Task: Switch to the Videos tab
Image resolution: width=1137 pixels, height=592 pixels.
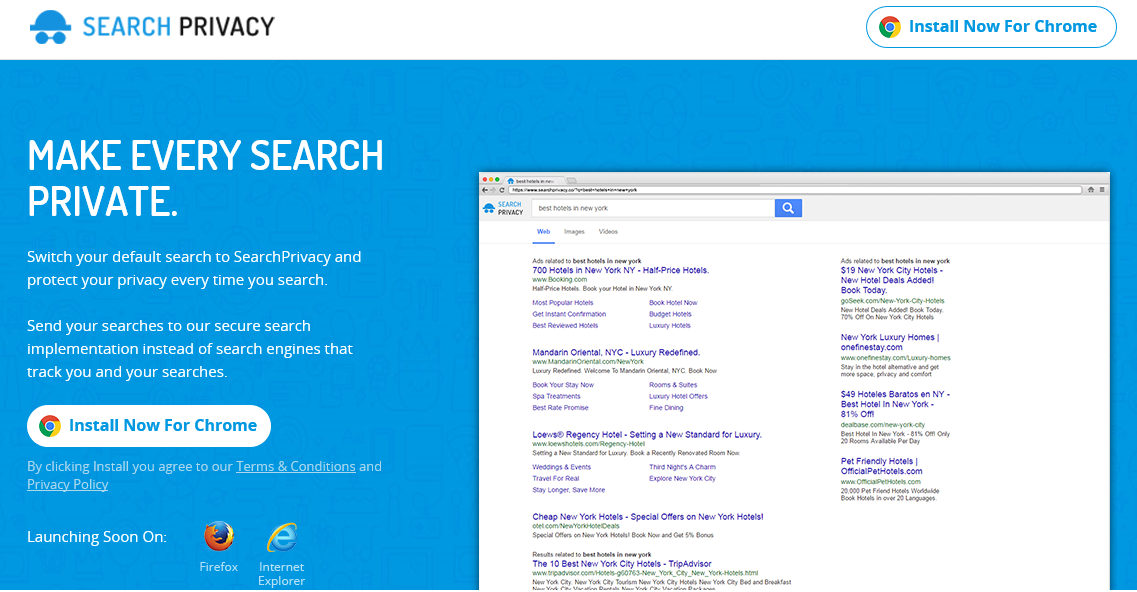Action: coord(609,231)
